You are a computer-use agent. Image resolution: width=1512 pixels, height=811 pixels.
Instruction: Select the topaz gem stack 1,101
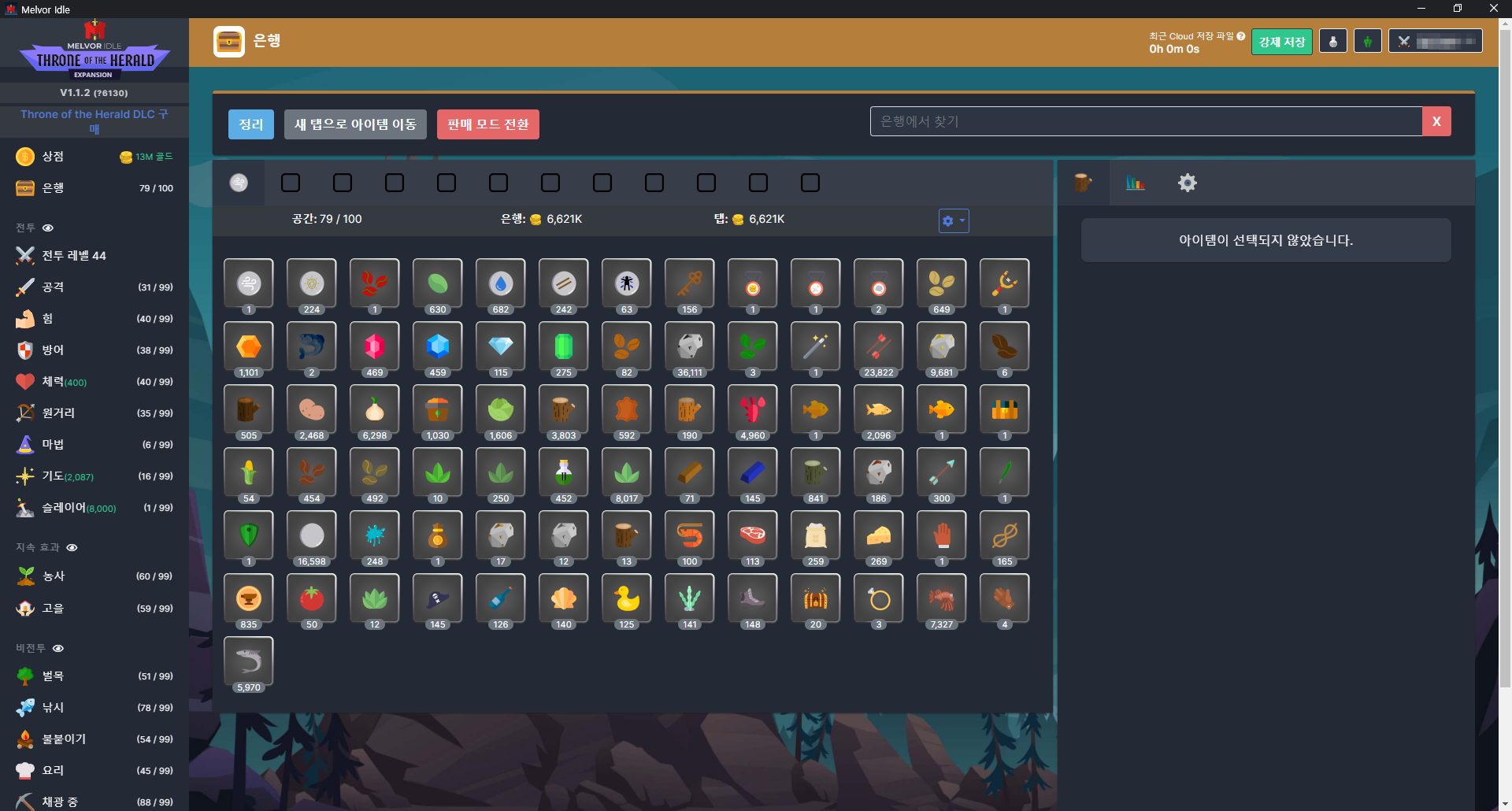(x=249, y=346)
